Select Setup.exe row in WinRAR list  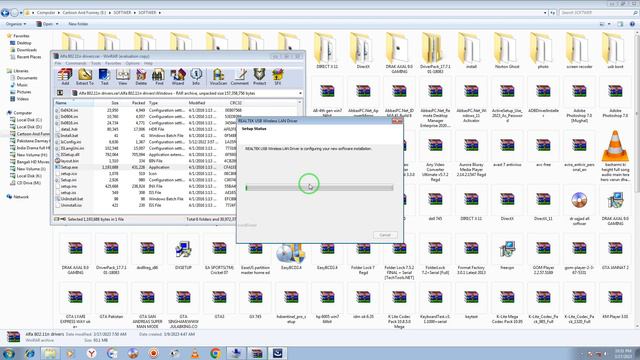pos(145,167)
